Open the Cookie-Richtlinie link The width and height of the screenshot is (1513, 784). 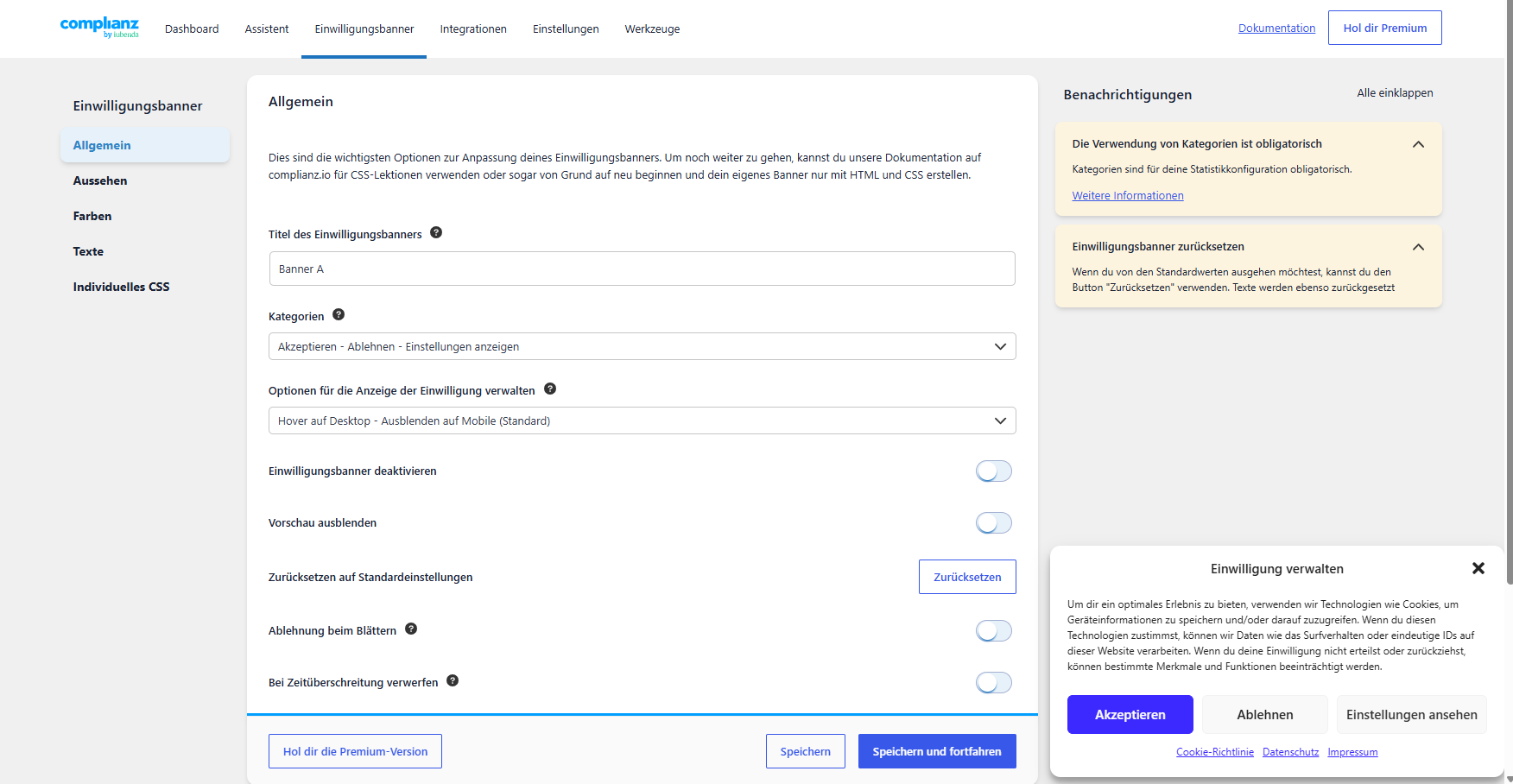pyautogui.click(x=1215, y=752)
